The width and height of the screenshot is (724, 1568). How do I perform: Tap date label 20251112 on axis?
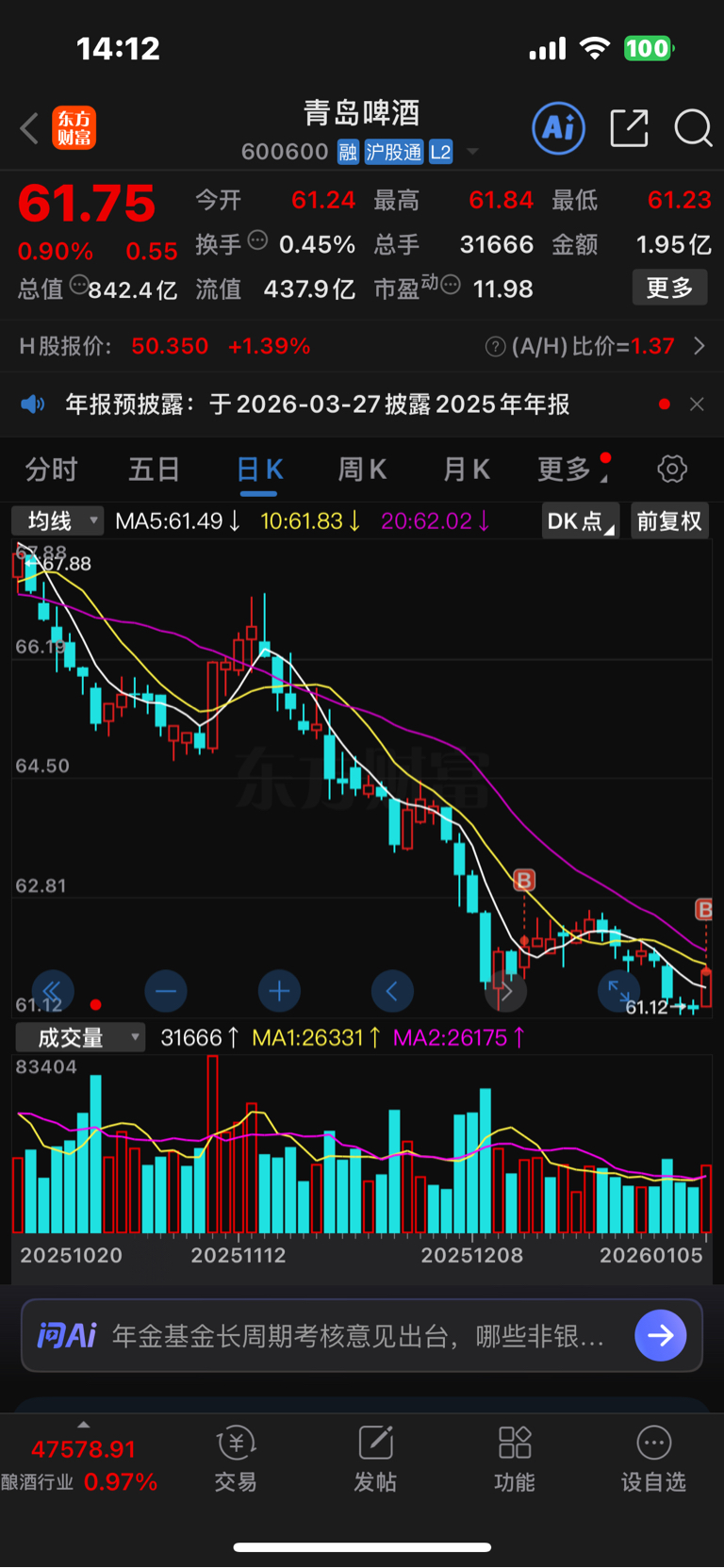[x=238, y=1256]
